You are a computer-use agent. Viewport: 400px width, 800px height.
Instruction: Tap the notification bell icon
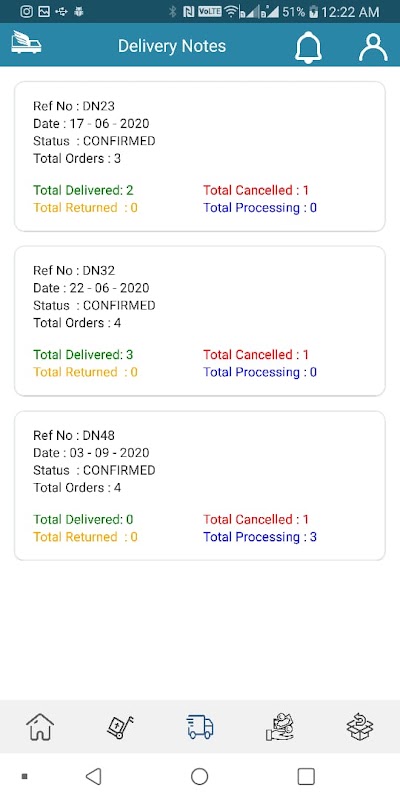[308, 47]
